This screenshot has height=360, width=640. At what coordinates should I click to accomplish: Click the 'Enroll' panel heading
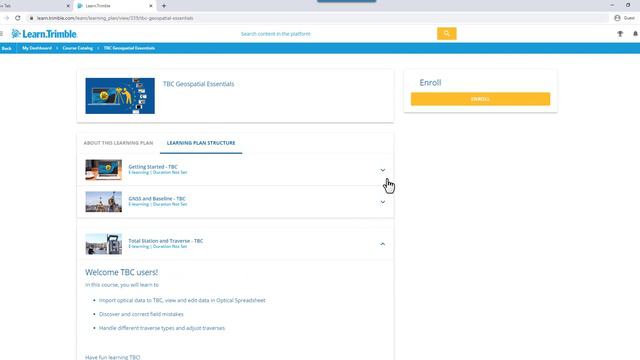coord(430,82)
